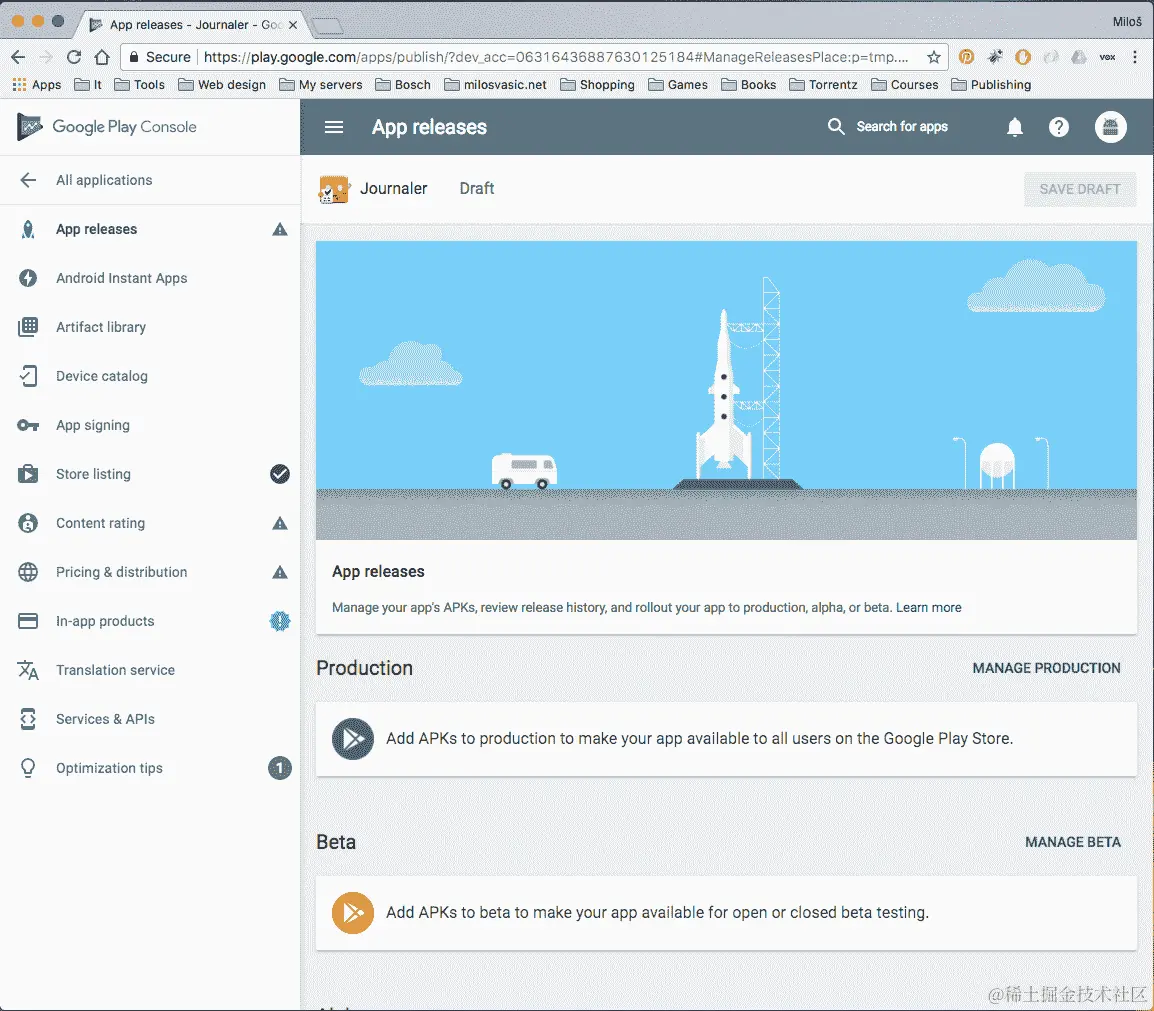1154x1011 pixels.
Task: Click the Artifact library grid icon
Action: [x=28, y=327]
